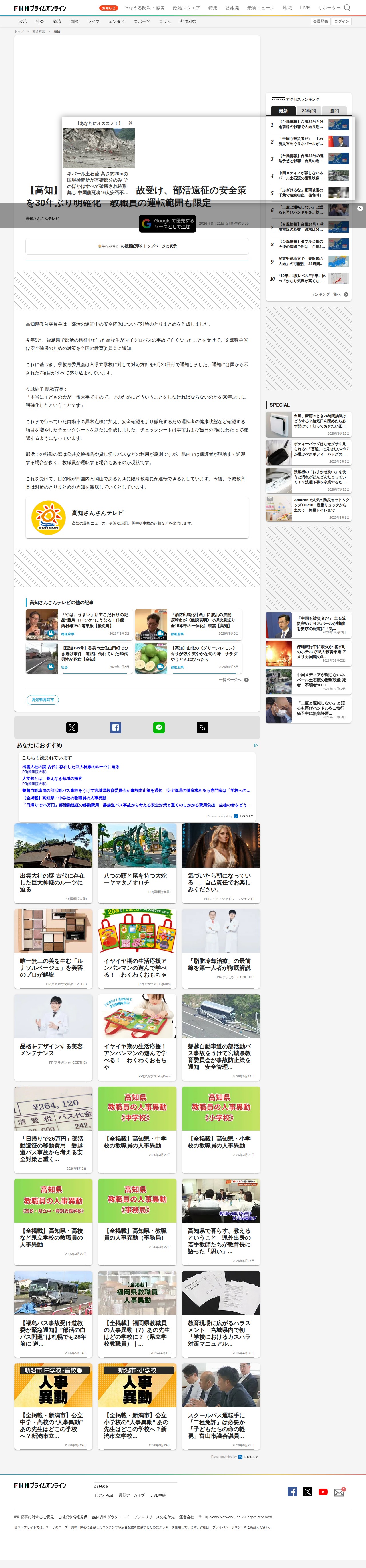Open the footer X icon

307,1491
